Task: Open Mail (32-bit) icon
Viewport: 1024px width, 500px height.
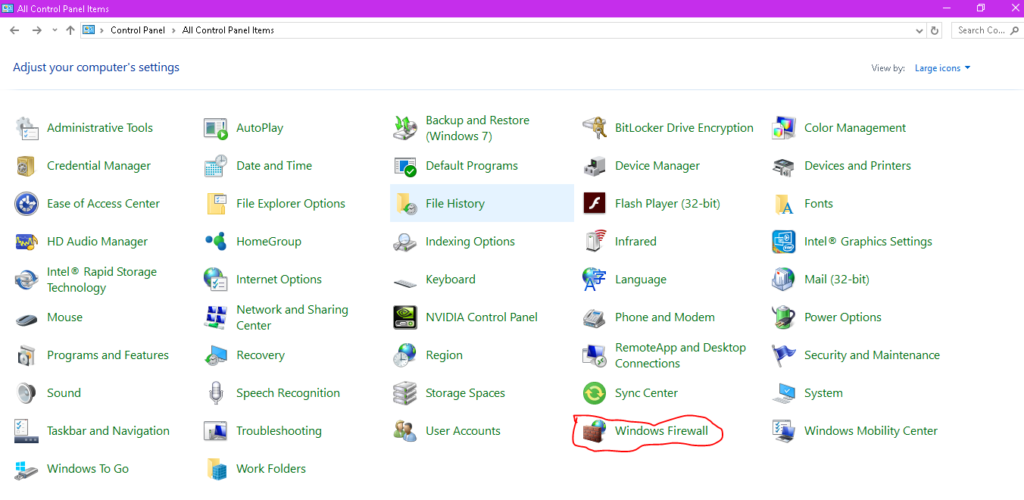Action: [784, 279]
